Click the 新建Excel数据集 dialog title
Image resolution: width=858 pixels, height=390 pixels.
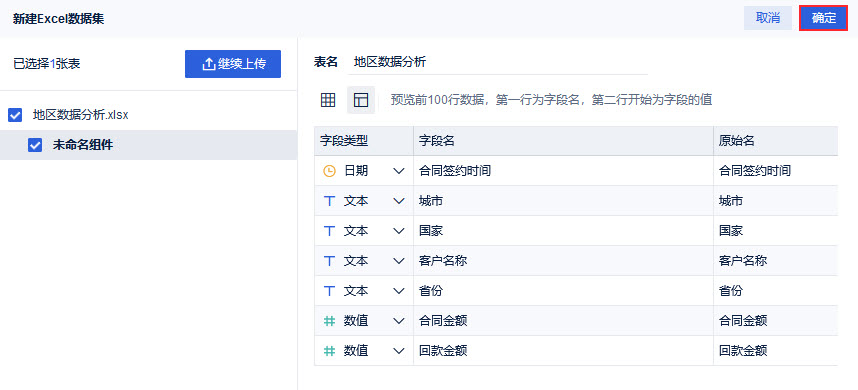pyautogui.click(x=59, y=19)
